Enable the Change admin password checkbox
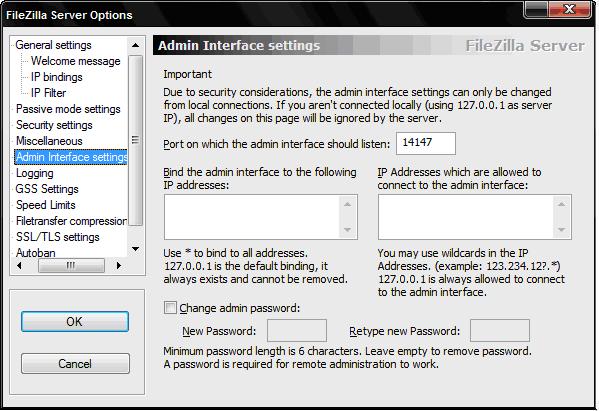 [x=170, y=307]
